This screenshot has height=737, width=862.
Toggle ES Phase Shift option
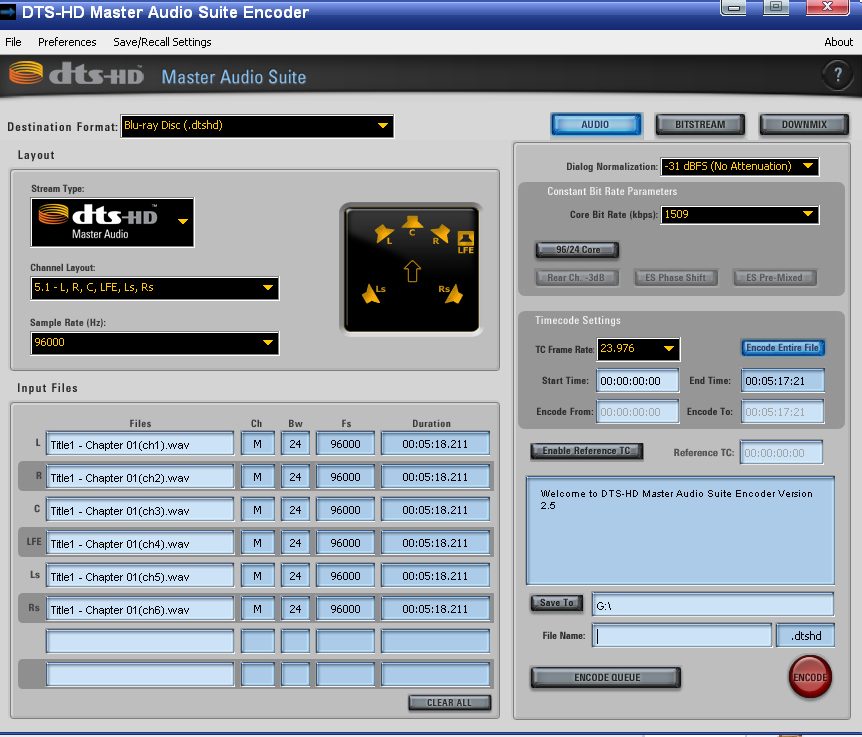pyautogui.click(x=676, y=278)
